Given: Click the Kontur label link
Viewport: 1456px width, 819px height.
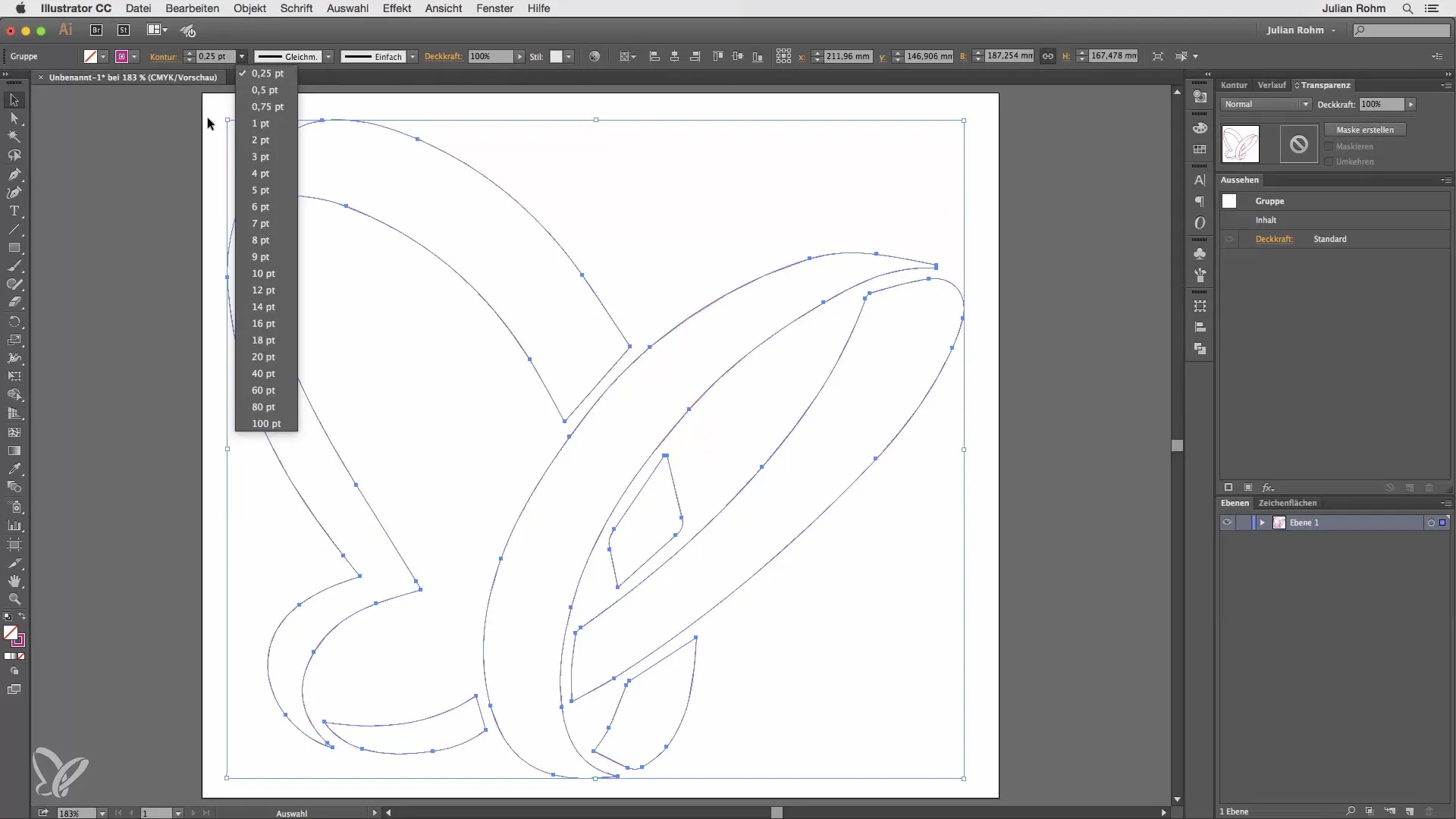Looking at the screenshot, I should coord(164,57).
